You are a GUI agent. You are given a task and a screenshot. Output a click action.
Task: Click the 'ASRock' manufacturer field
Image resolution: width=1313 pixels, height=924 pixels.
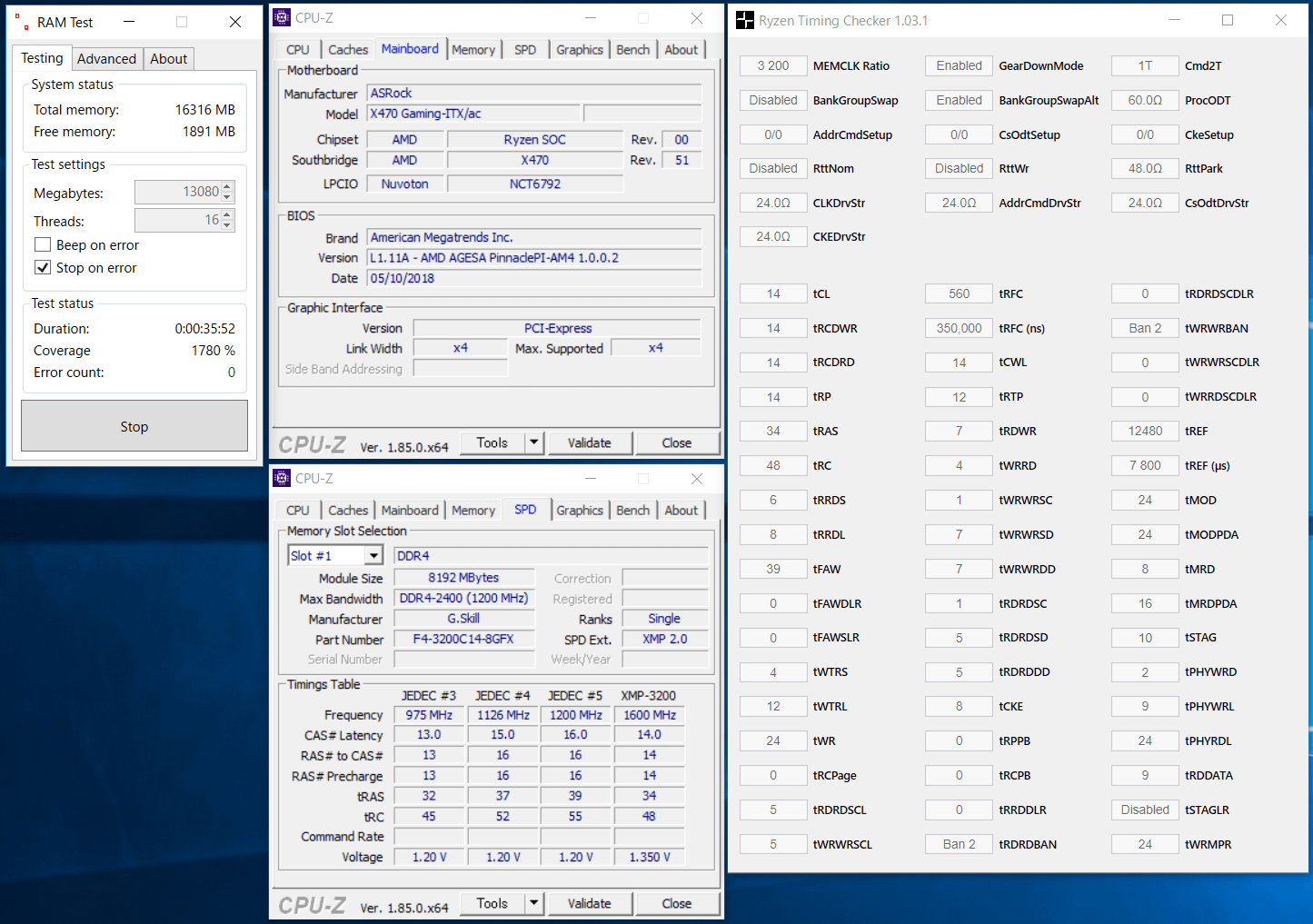click(534, 93)
